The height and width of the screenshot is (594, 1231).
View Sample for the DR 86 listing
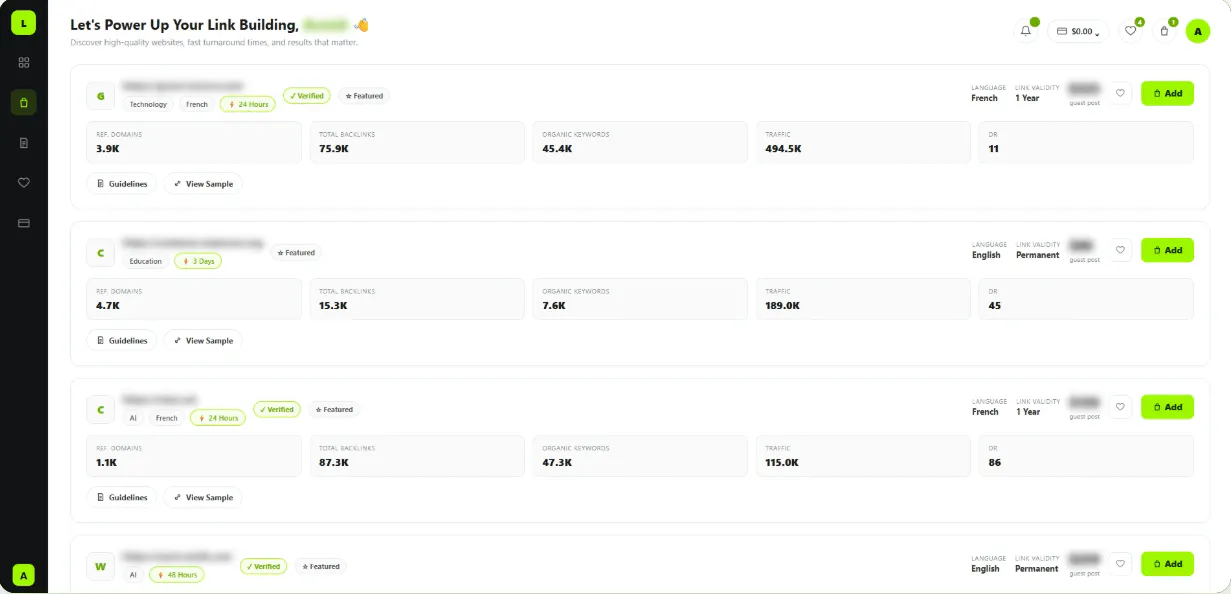pyautogui.click(x=203, y=497)
